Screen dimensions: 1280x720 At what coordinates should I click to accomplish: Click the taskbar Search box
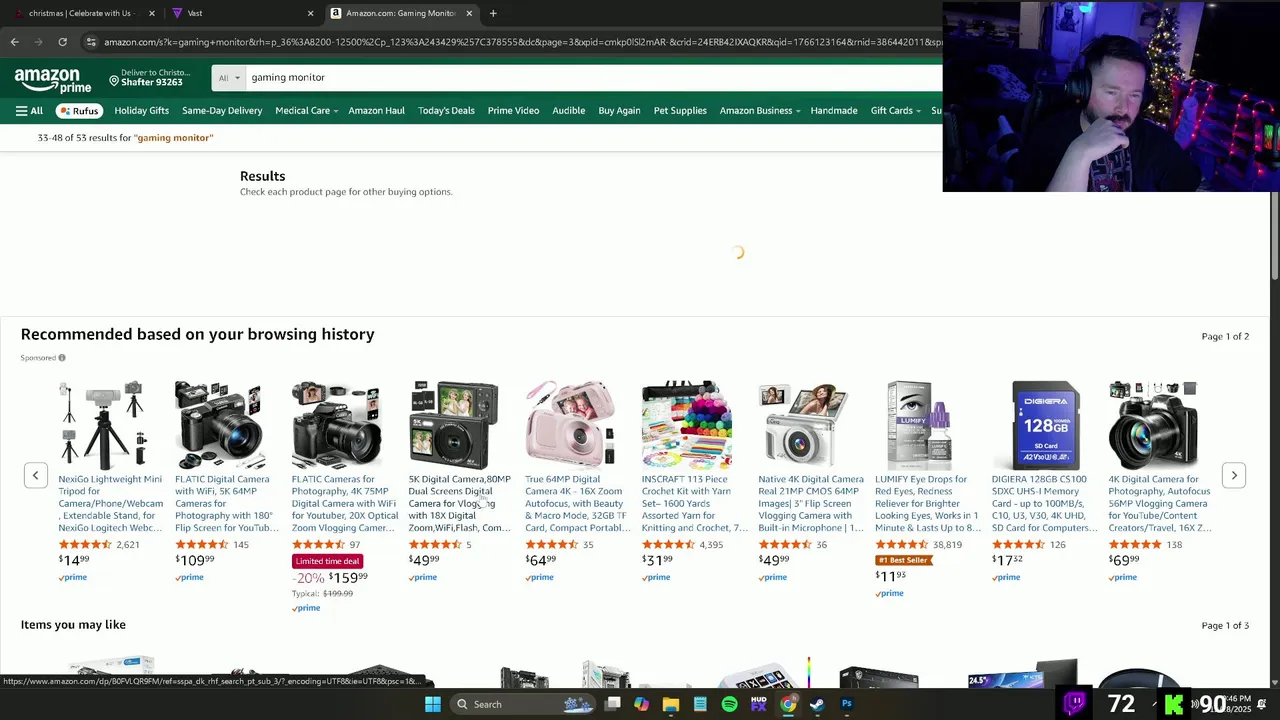[522, 704]
